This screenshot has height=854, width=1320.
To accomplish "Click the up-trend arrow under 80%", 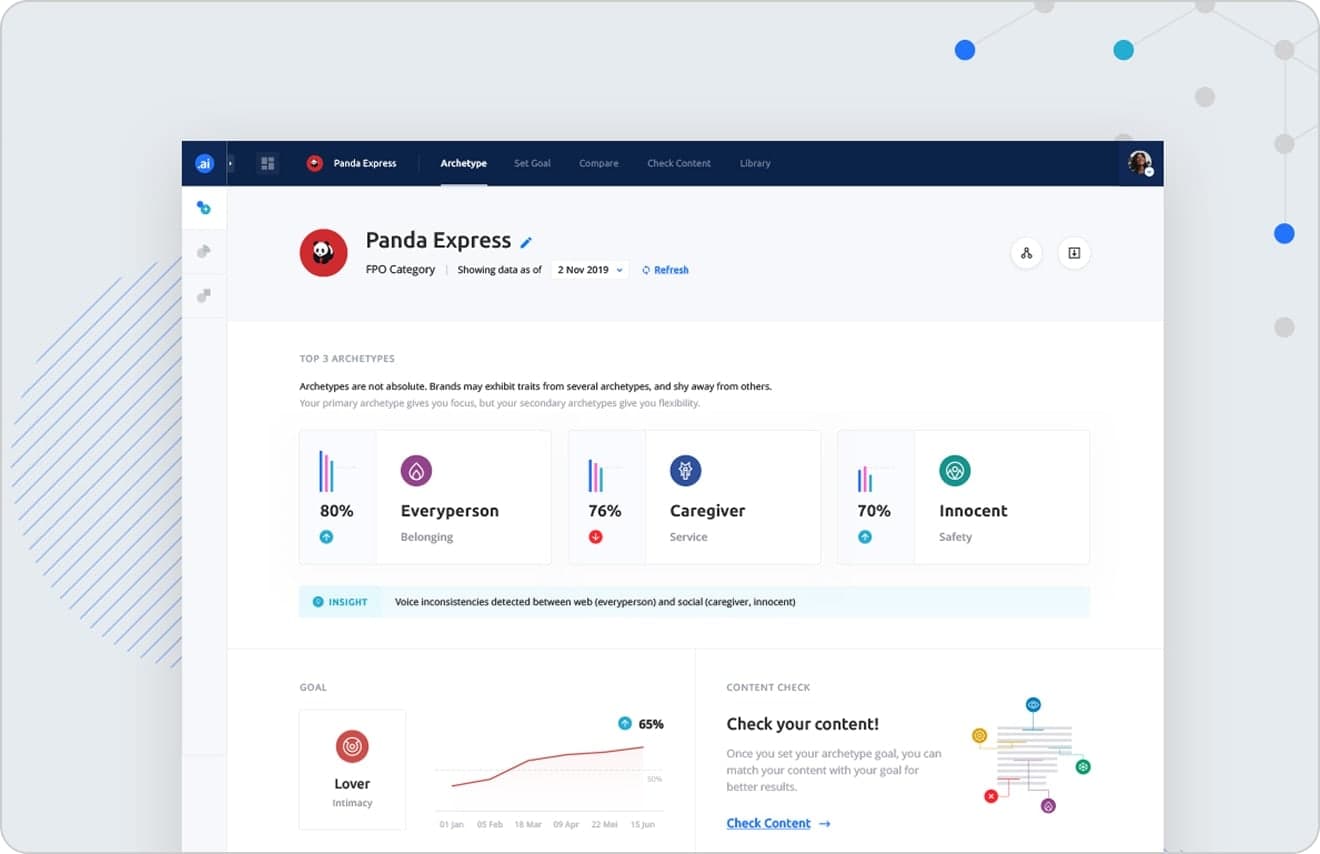I will 326,537.
